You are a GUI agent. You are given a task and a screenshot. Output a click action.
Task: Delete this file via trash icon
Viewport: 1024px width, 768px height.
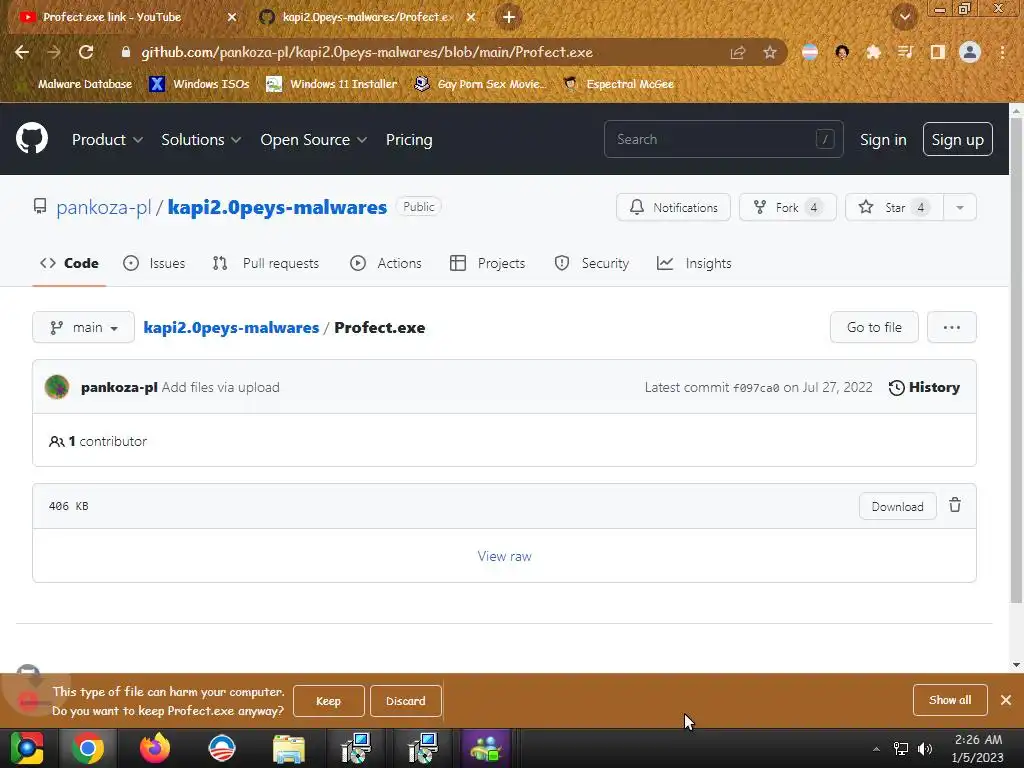(955, 505)
